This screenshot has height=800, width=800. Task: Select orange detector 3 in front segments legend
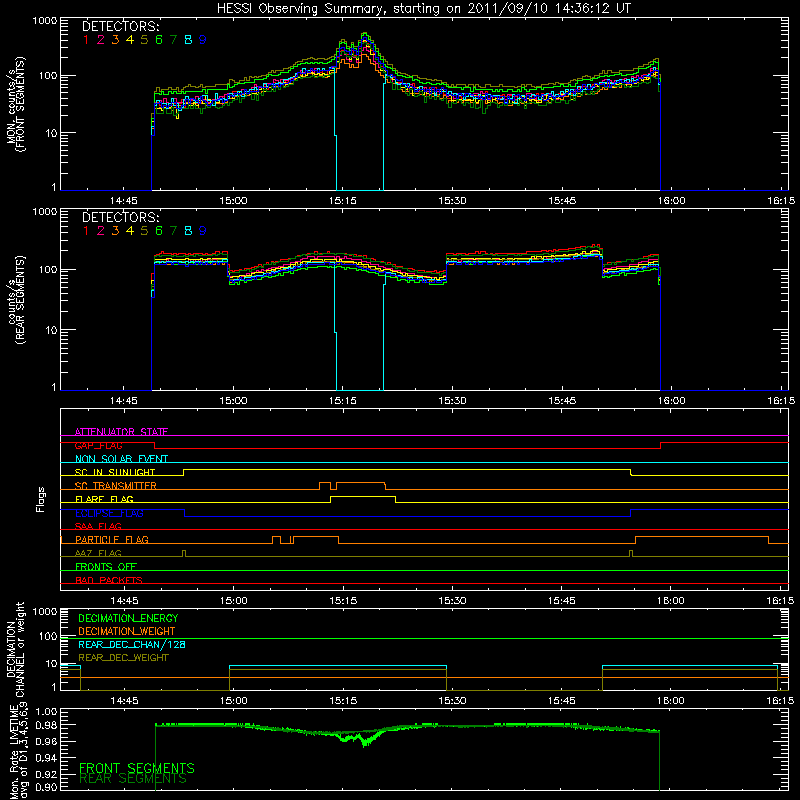coord(115,40)
